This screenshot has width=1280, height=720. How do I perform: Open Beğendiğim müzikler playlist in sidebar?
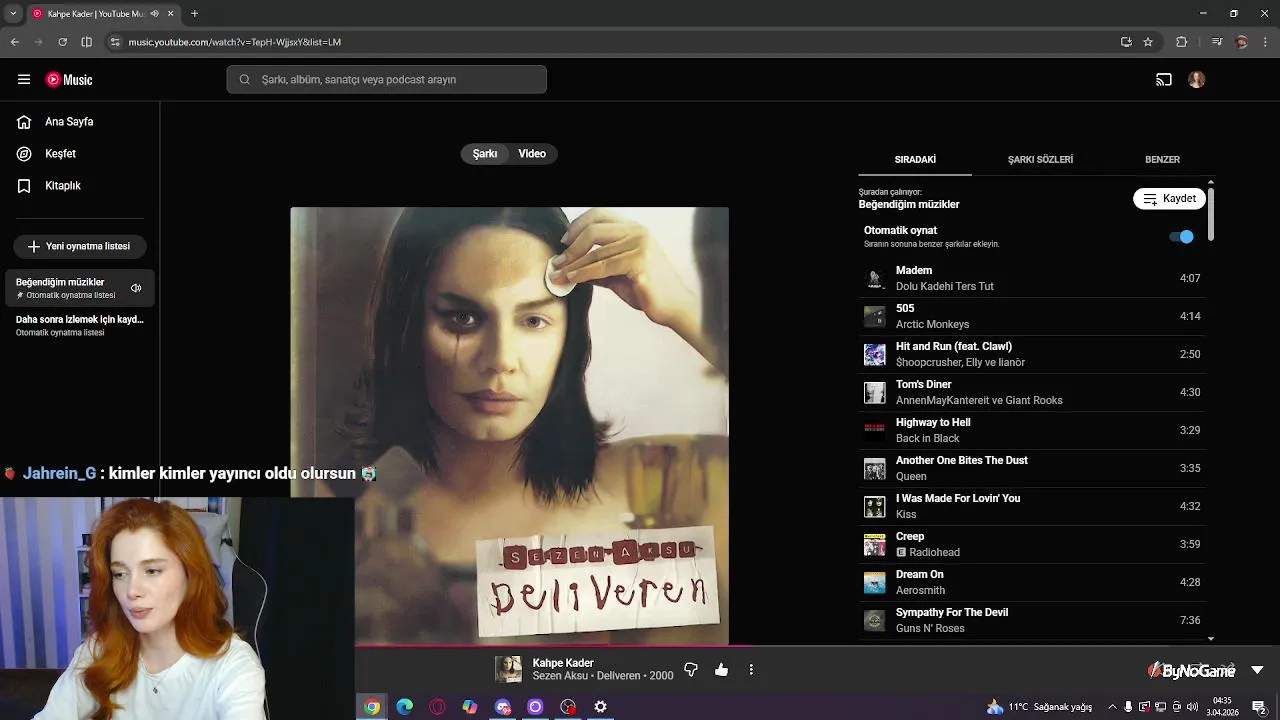pyautogui.click(x=80, y=288)
